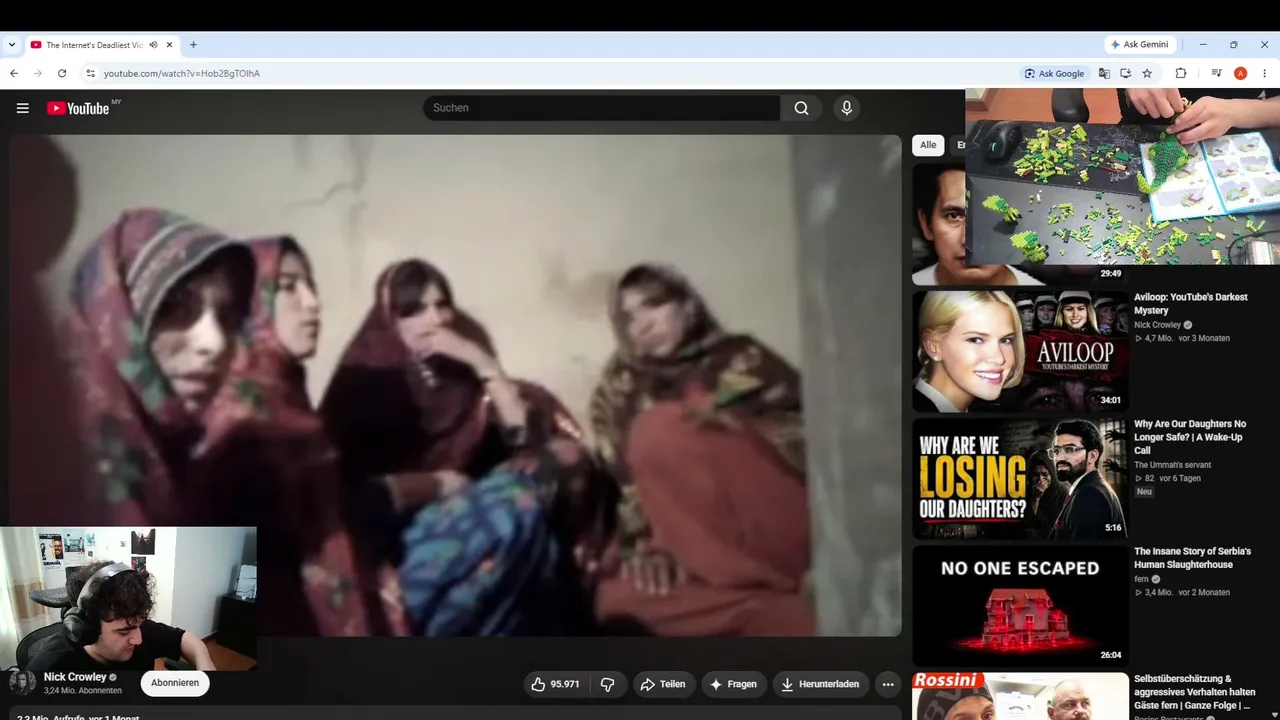Screen dimensions: 1280x720
Task: Expand the tab search dropdown
Action: [x=12, y=45]
